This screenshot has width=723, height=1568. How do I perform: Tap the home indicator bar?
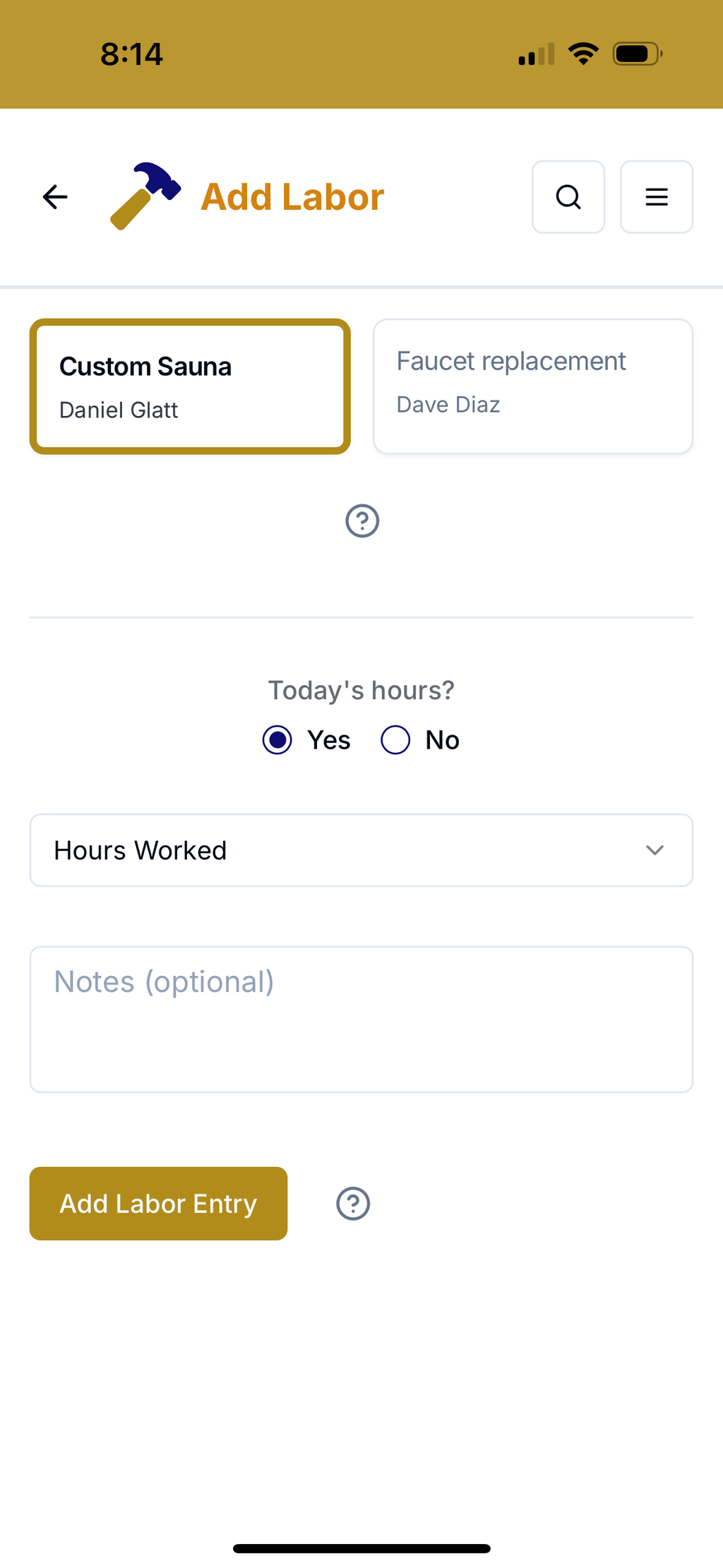(361, 1549)
